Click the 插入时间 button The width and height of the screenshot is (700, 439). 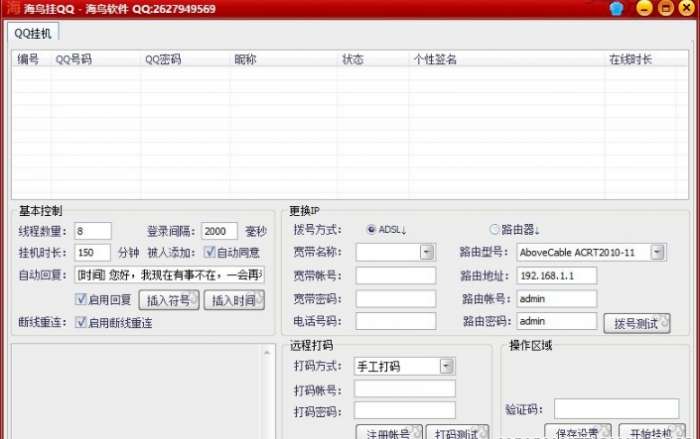pos(234,300)
